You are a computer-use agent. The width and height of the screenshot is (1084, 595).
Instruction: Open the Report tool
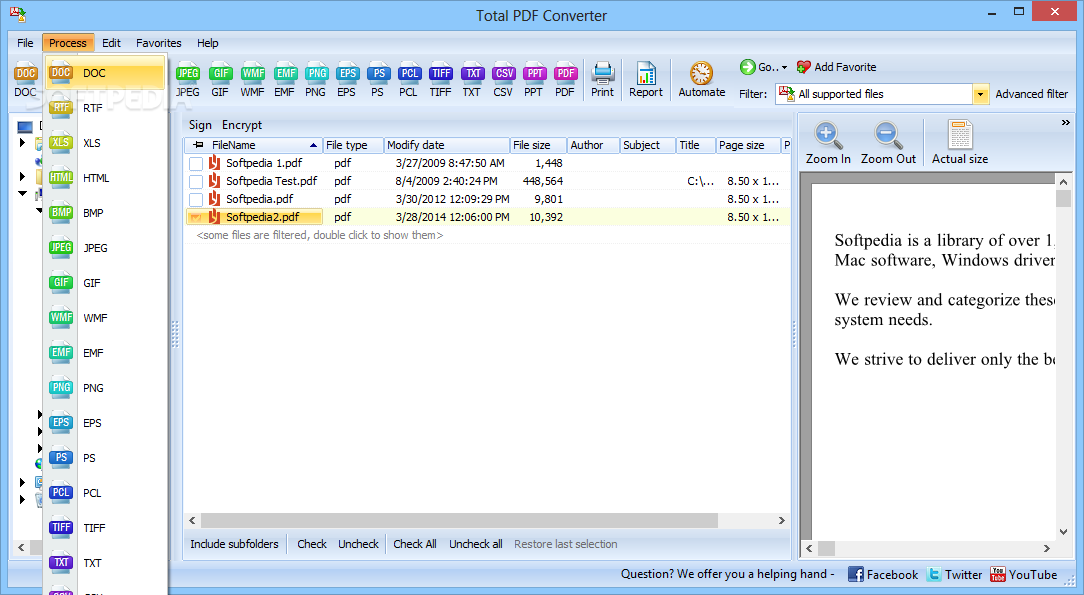pos(646,81)
